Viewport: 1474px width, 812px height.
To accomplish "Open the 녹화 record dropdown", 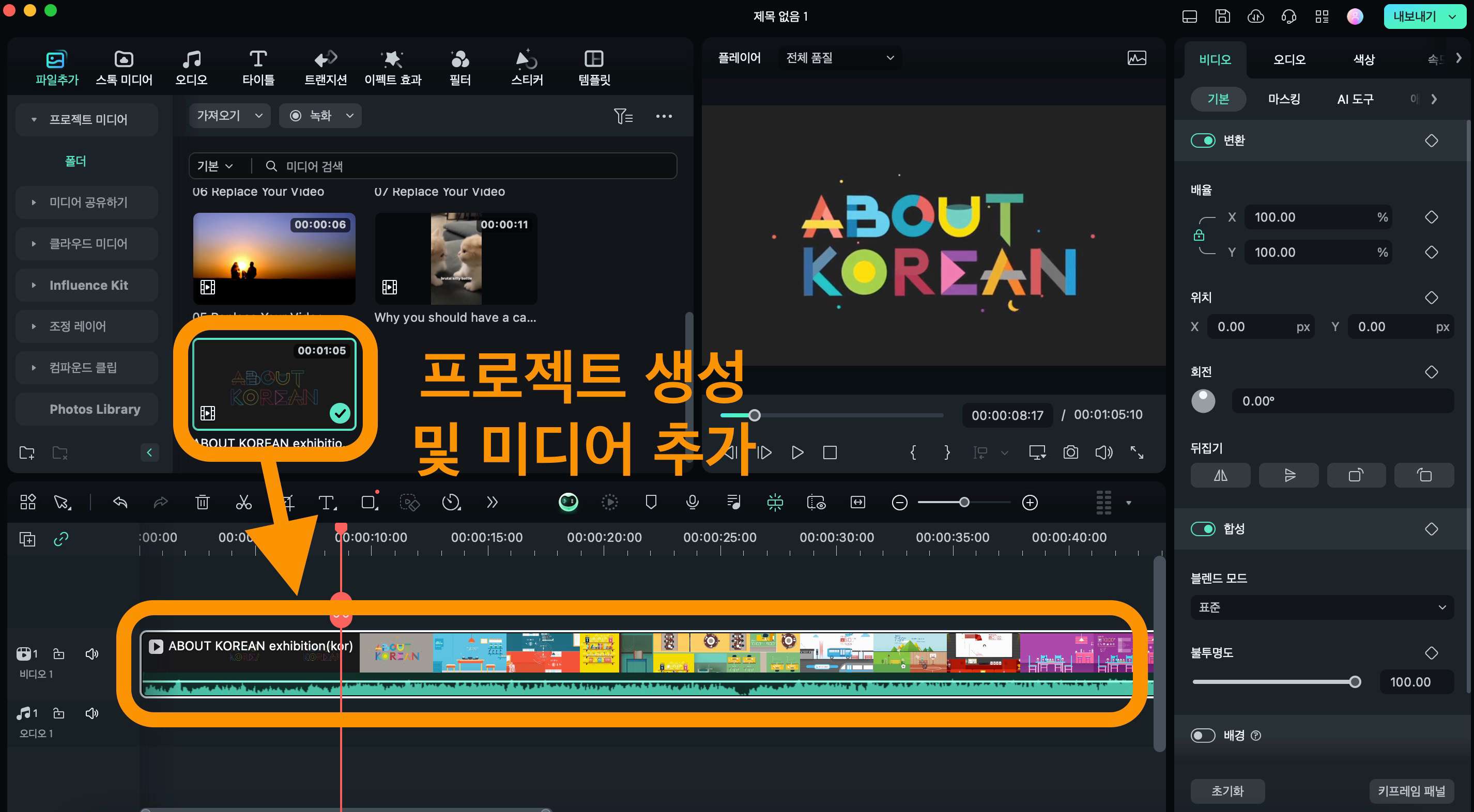I will (320, 116).
